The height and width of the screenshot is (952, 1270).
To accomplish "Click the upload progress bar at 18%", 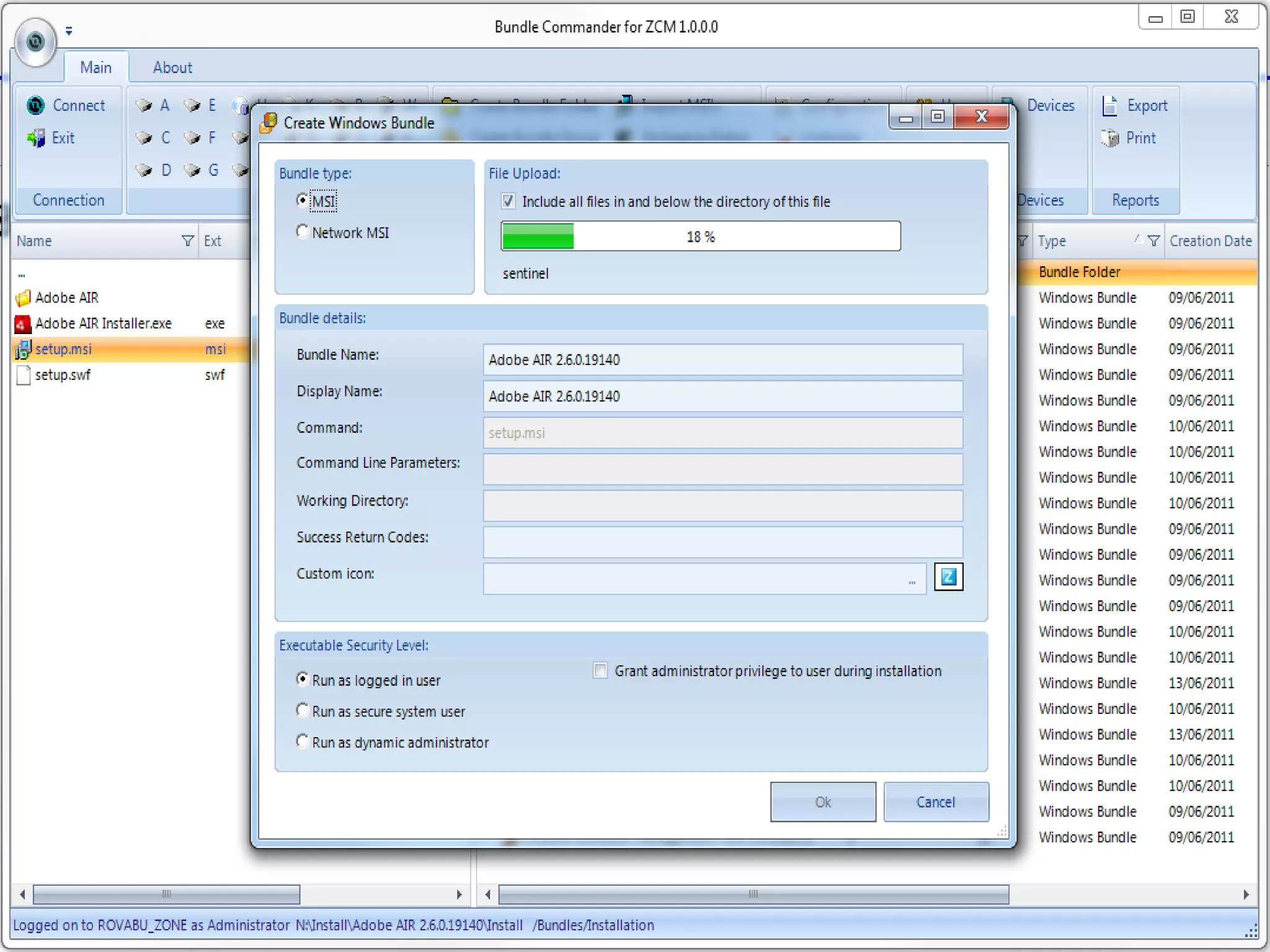I will click(700, 236).
